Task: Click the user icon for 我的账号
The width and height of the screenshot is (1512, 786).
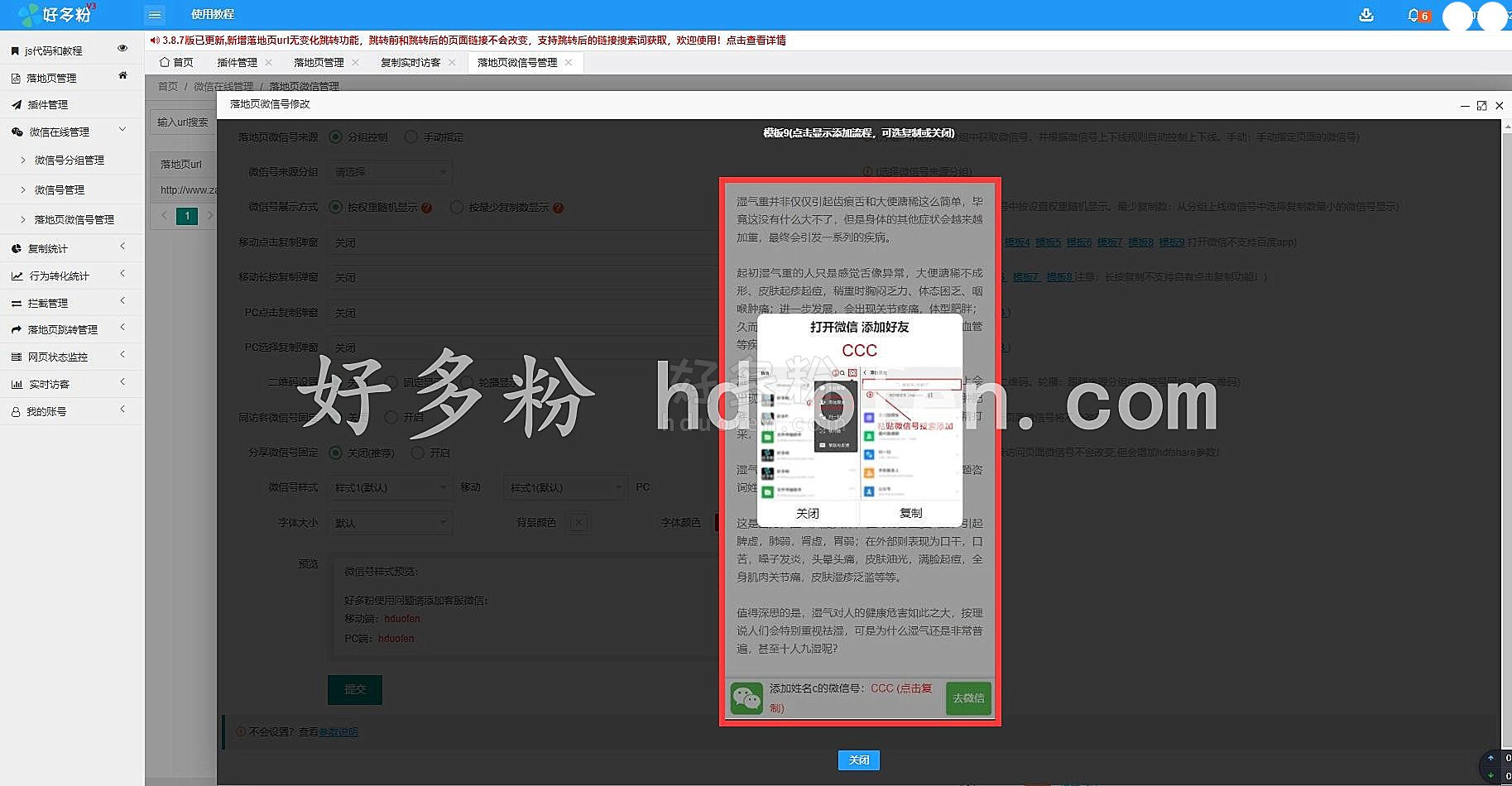Action: 16,412
